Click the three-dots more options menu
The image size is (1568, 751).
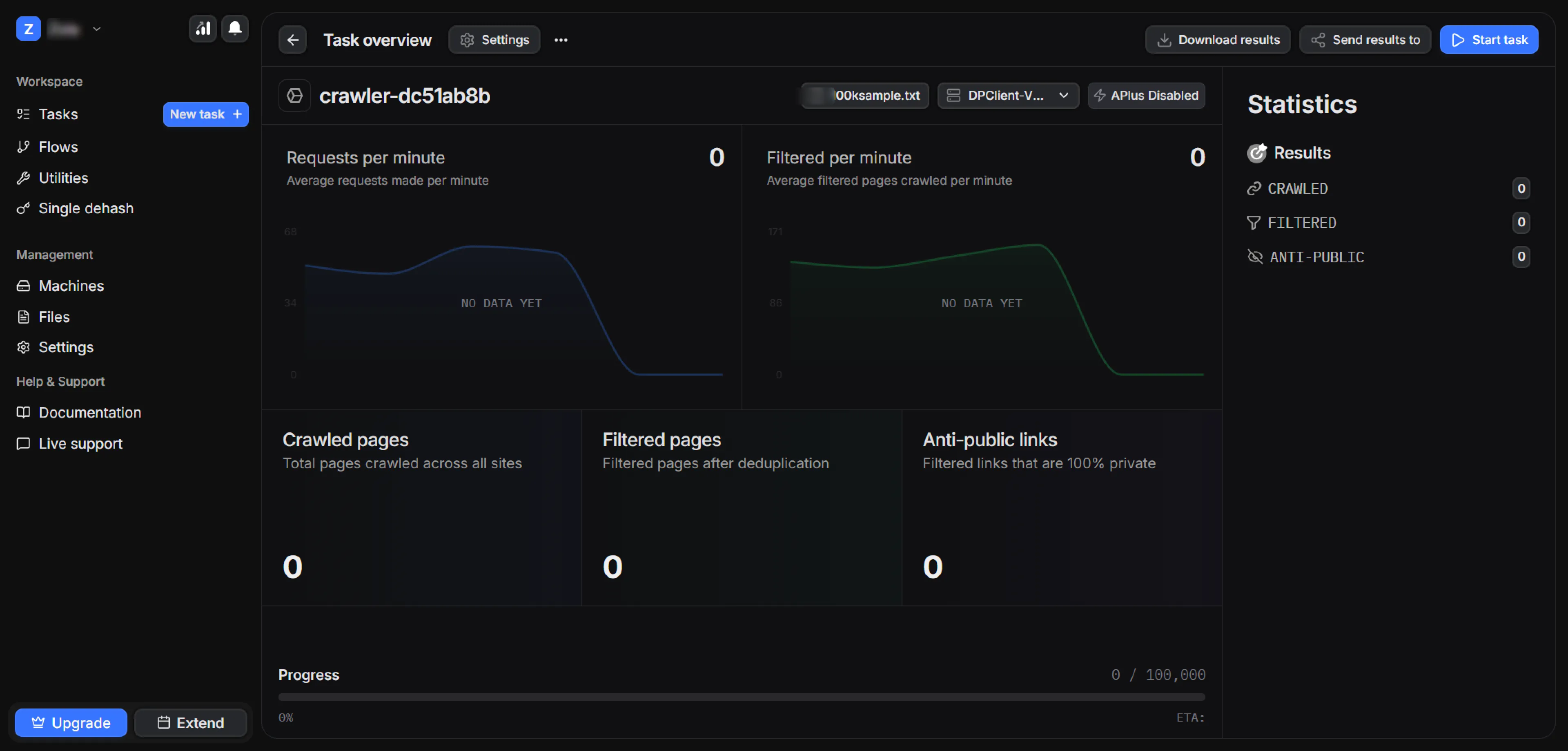[x=561, y=40]
